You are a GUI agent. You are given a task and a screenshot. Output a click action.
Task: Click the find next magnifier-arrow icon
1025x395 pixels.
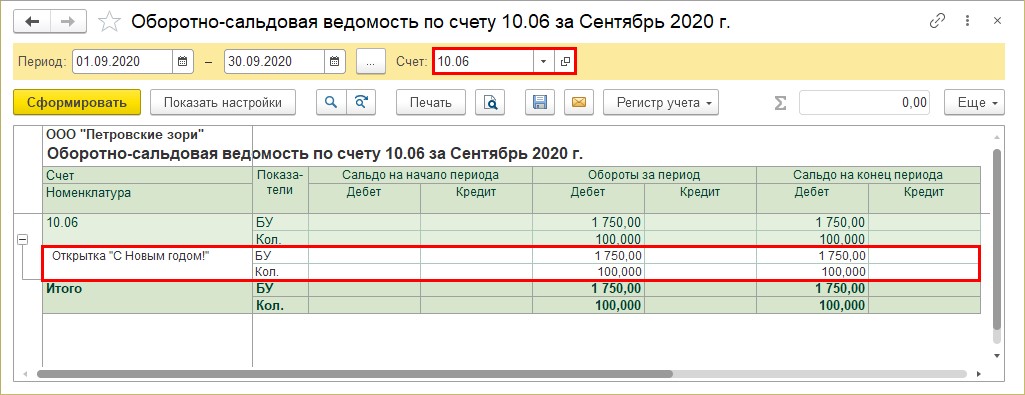(361, 102)
